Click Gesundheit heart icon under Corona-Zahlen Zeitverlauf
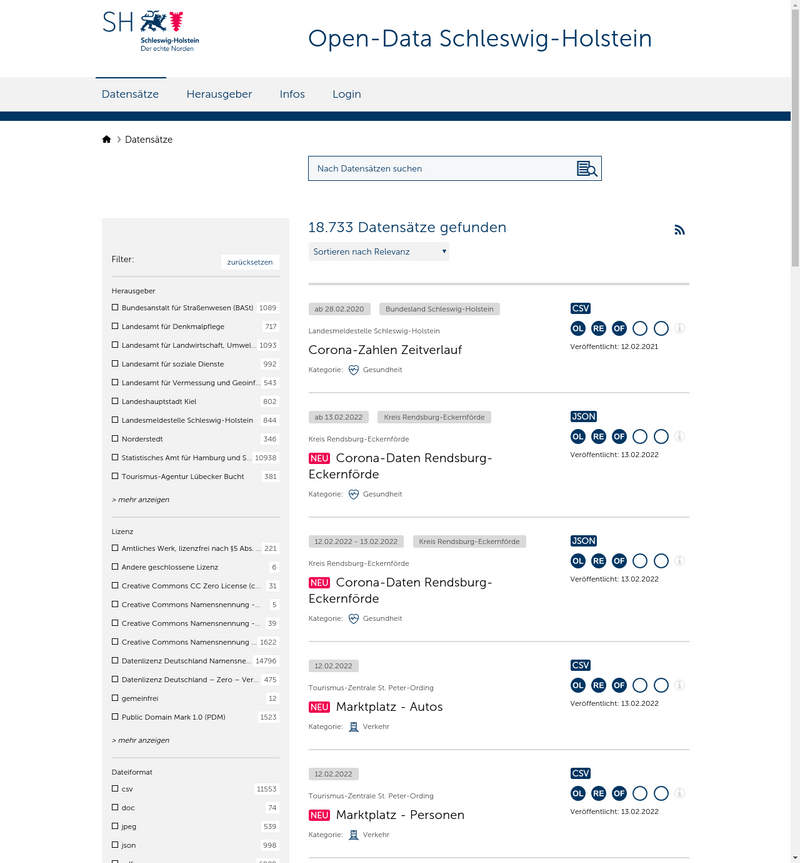800x863 pixels. pos(354,370)
